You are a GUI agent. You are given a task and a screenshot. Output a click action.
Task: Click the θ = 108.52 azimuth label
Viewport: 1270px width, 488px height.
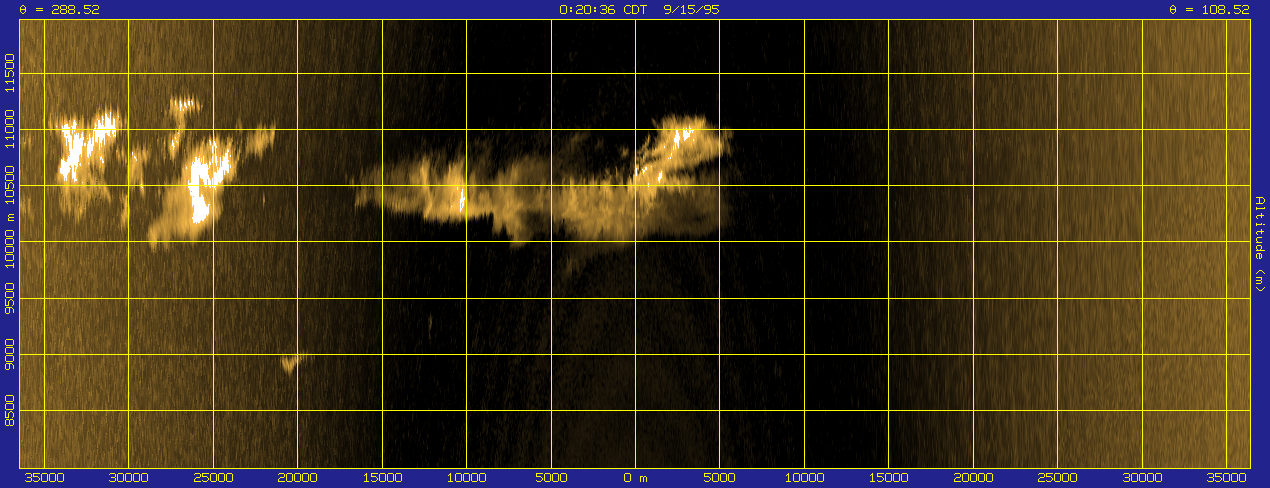(x=1210, y=9)
